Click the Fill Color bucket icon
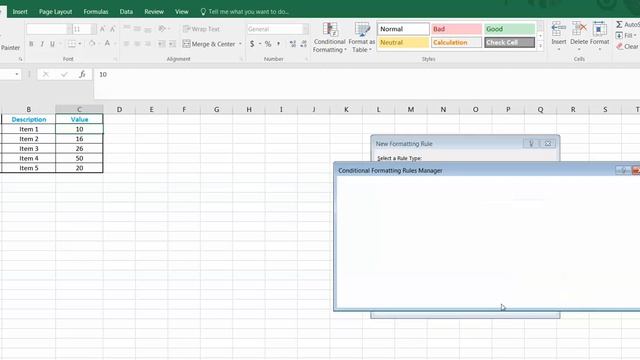The height and width of the screenshot is (360, 640). coord(92,44)
